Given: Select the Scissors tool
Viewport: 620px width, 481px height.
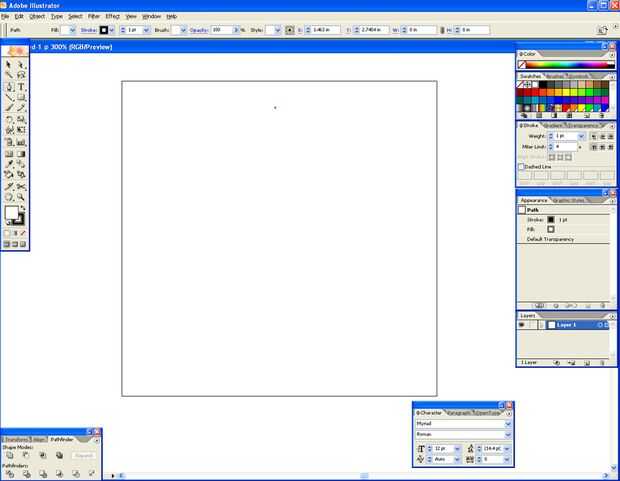Looking at the screenshot, I should pyautogui.click(x=21, y=187).
